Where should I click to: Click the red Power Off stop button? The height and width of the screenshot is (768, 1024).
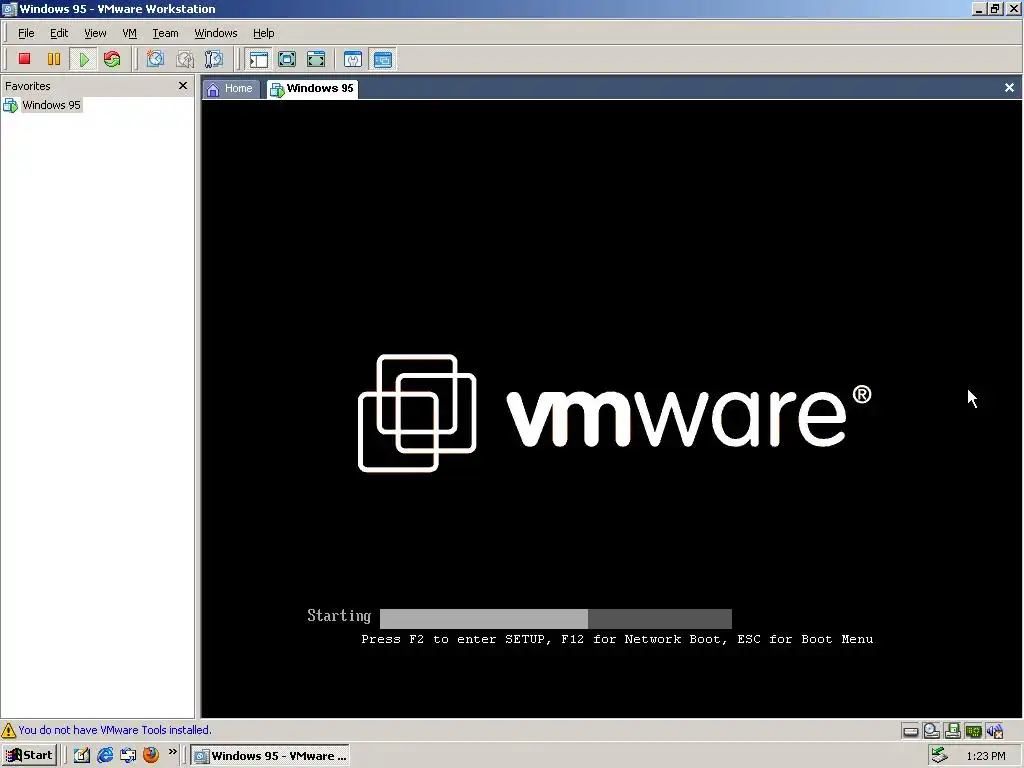(25, 59)
